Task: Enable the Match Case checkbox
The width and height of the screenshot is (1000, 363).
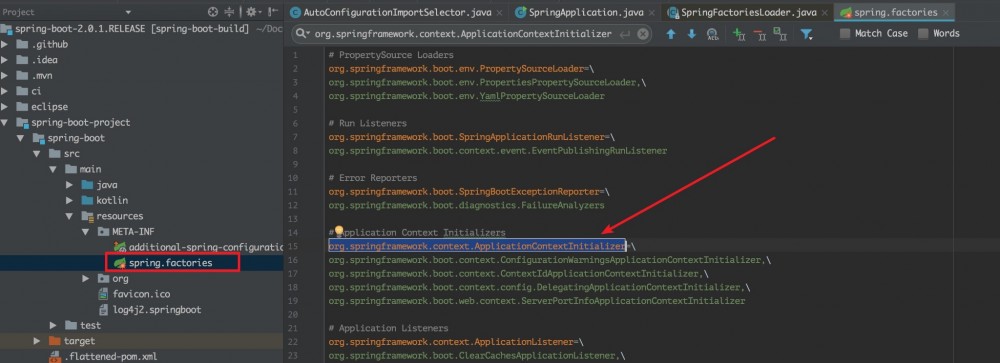Action: click(845, 34)
